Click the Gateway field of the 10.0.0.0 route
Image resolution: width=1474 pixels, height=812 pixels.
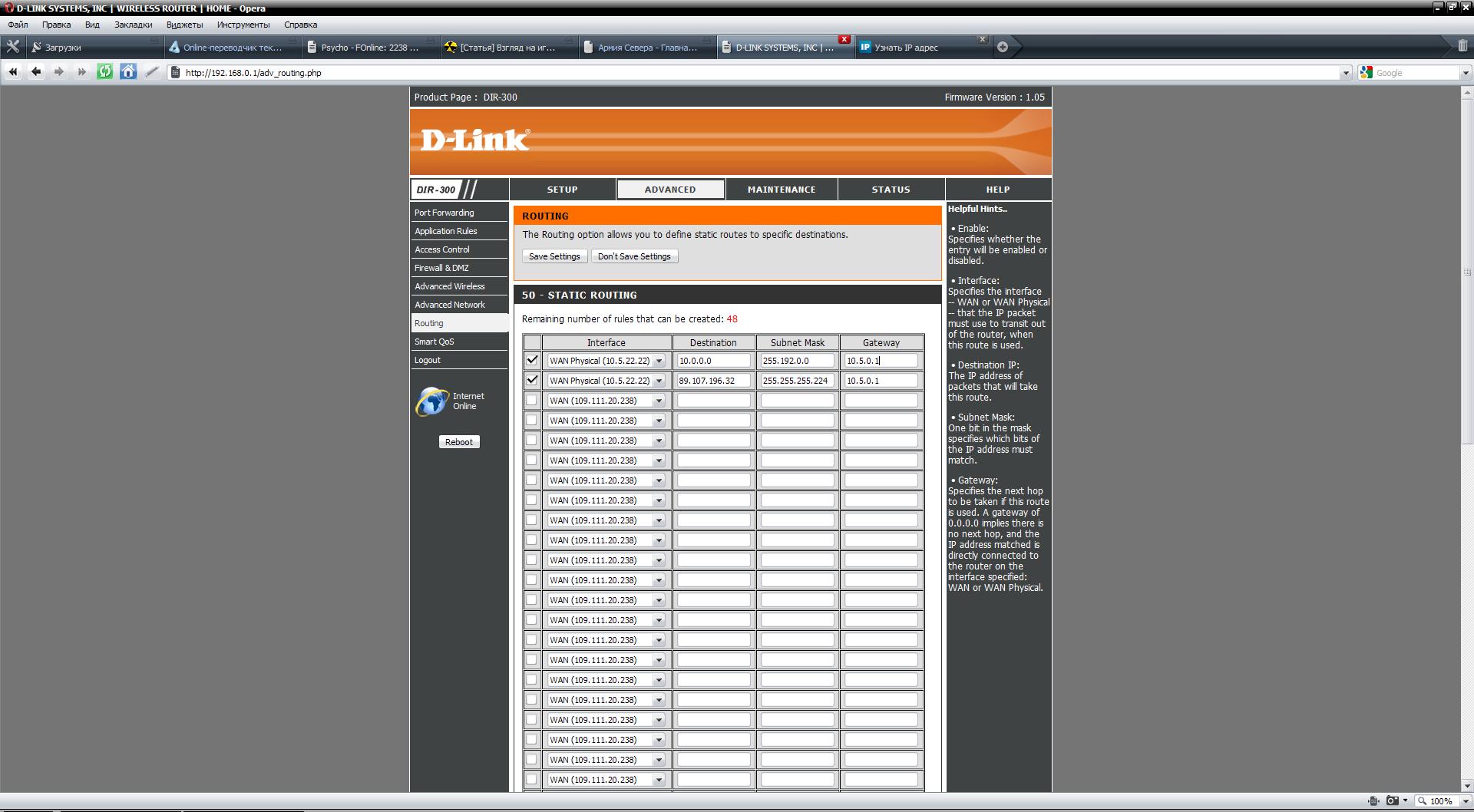(881, 360)
